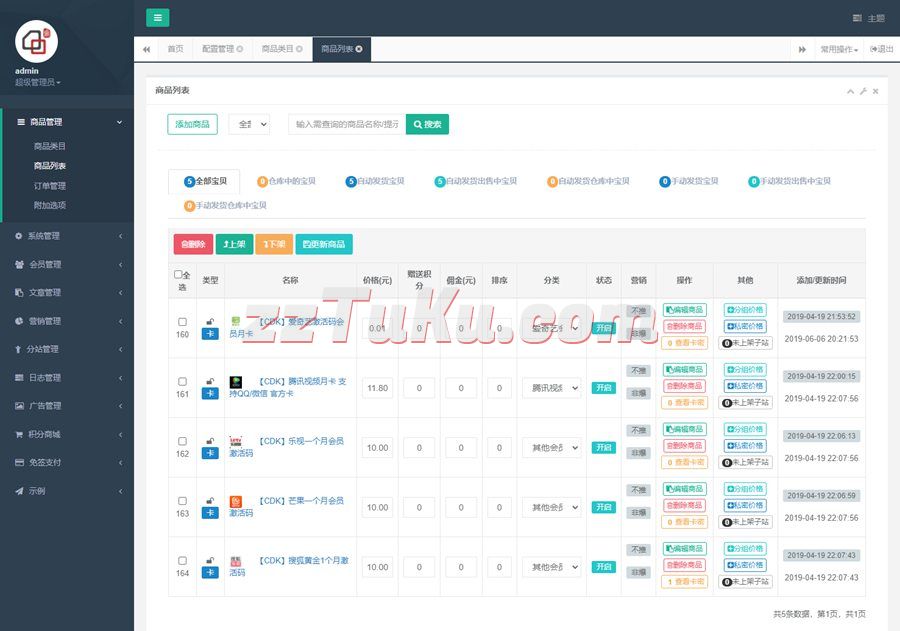Open 订单管理 in the sidebar menu
Screen dimensions: 900x631
49,185
